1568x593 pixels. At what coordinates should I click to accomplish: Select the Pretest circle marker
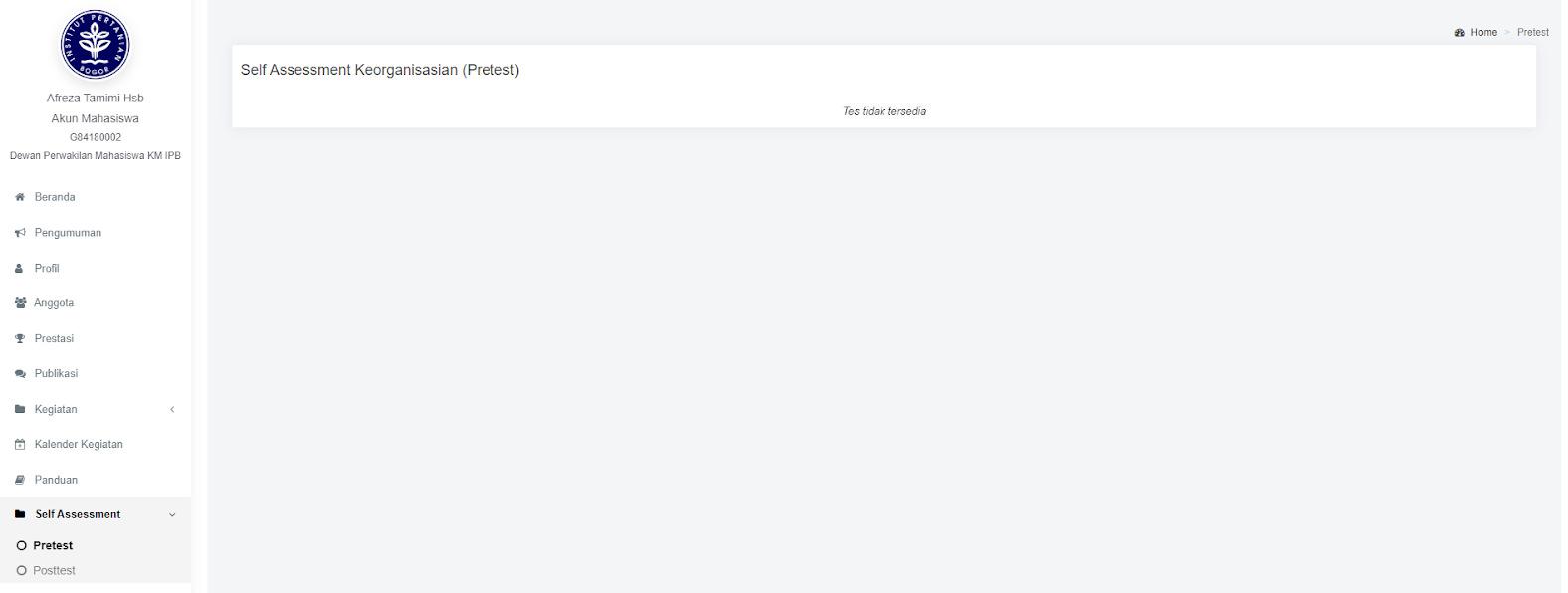tap(21, 546)
